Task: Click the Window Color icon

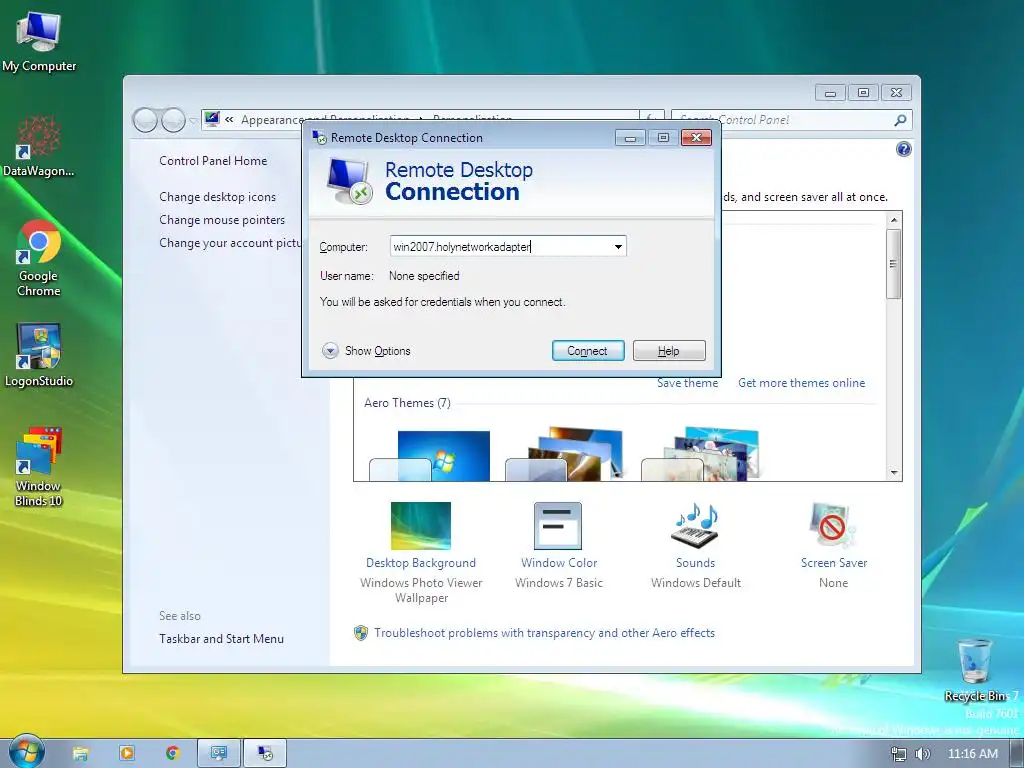Action: [x=558, y=526]
